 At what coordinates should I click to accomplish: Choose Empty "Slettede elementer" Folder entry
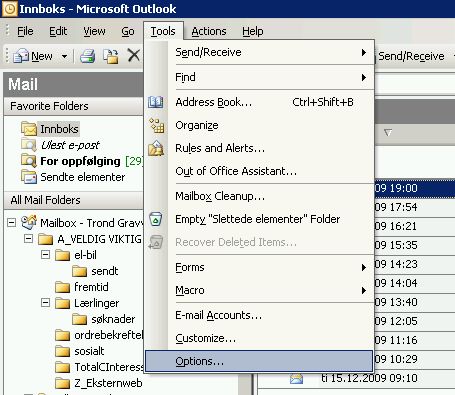click(259, 219)
